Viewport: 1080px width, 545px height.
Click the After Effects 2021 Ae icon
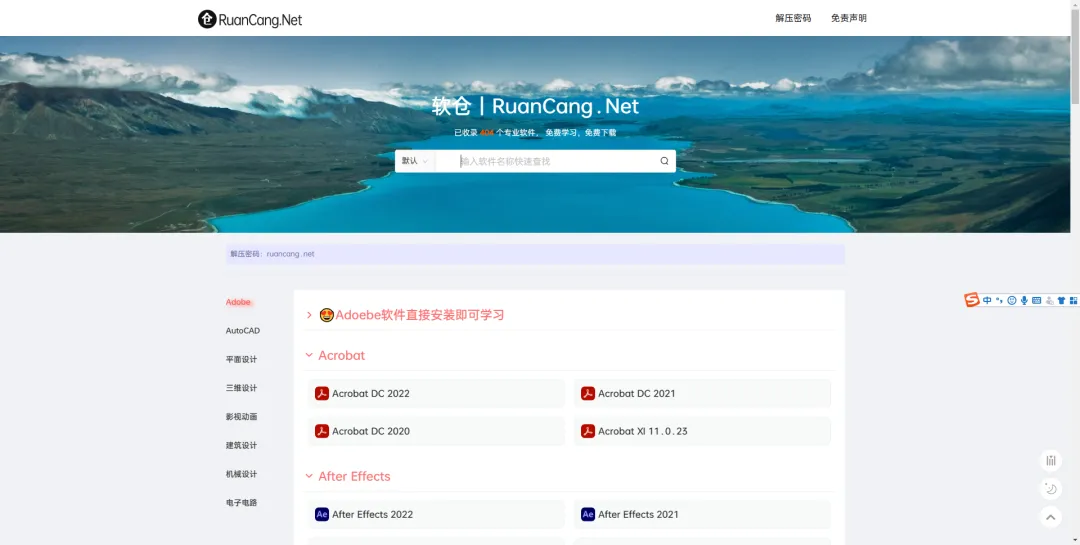click(588, 514)
